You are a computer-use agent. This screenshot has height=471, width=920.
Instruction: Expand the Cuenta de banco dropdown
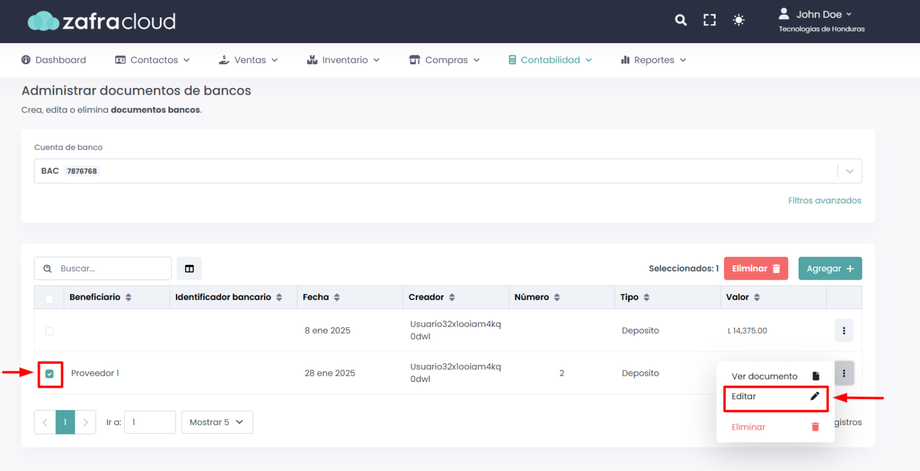(x=849, y=171)
